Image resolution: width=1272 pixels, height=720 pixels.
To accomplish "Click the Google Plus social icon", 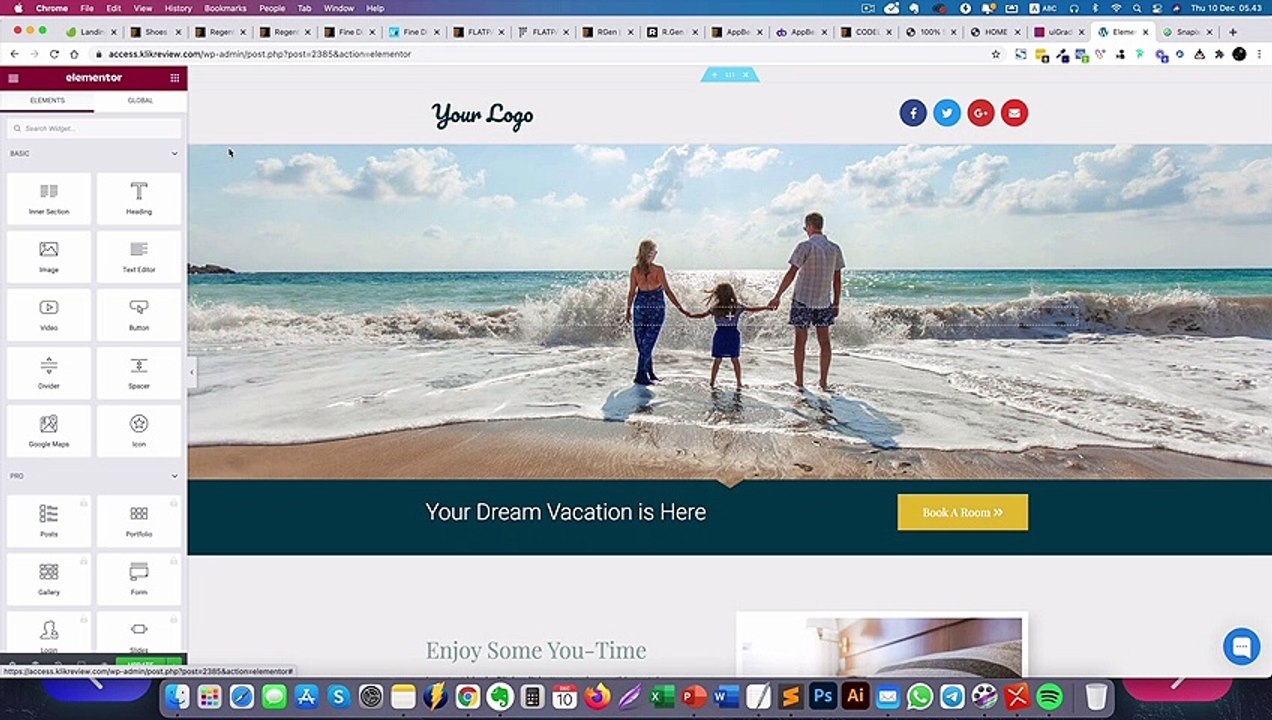I will tap(981, 113).
